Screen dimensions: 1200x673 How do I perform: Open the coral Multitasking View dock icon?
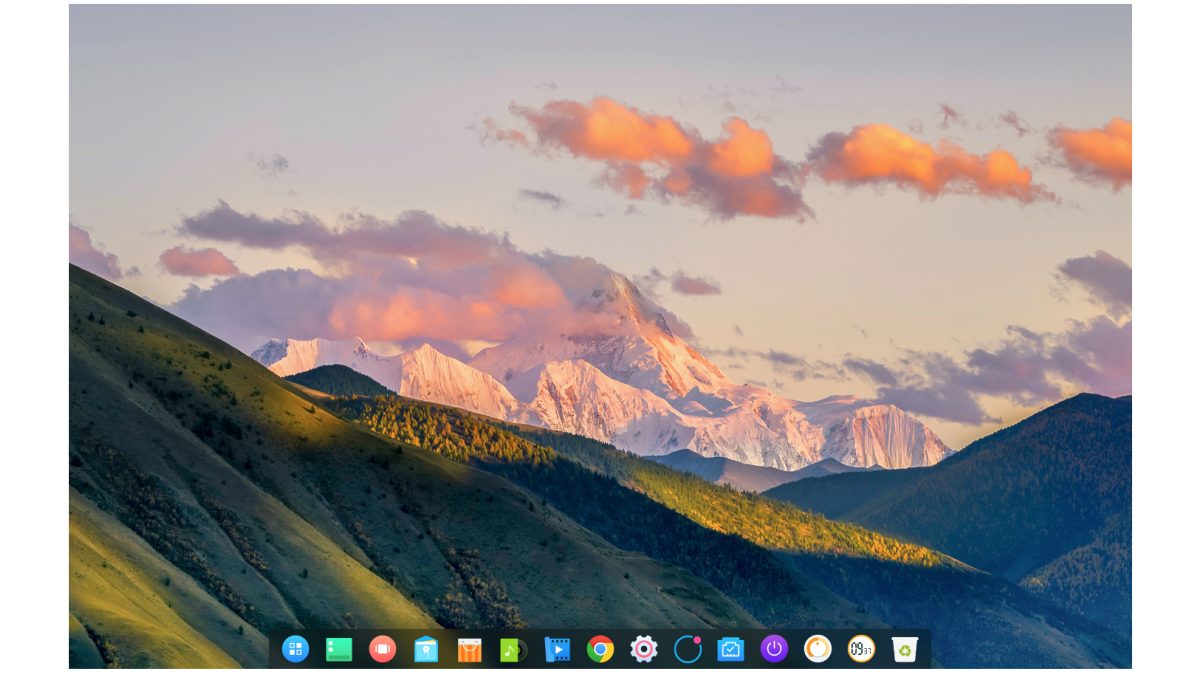382,649
